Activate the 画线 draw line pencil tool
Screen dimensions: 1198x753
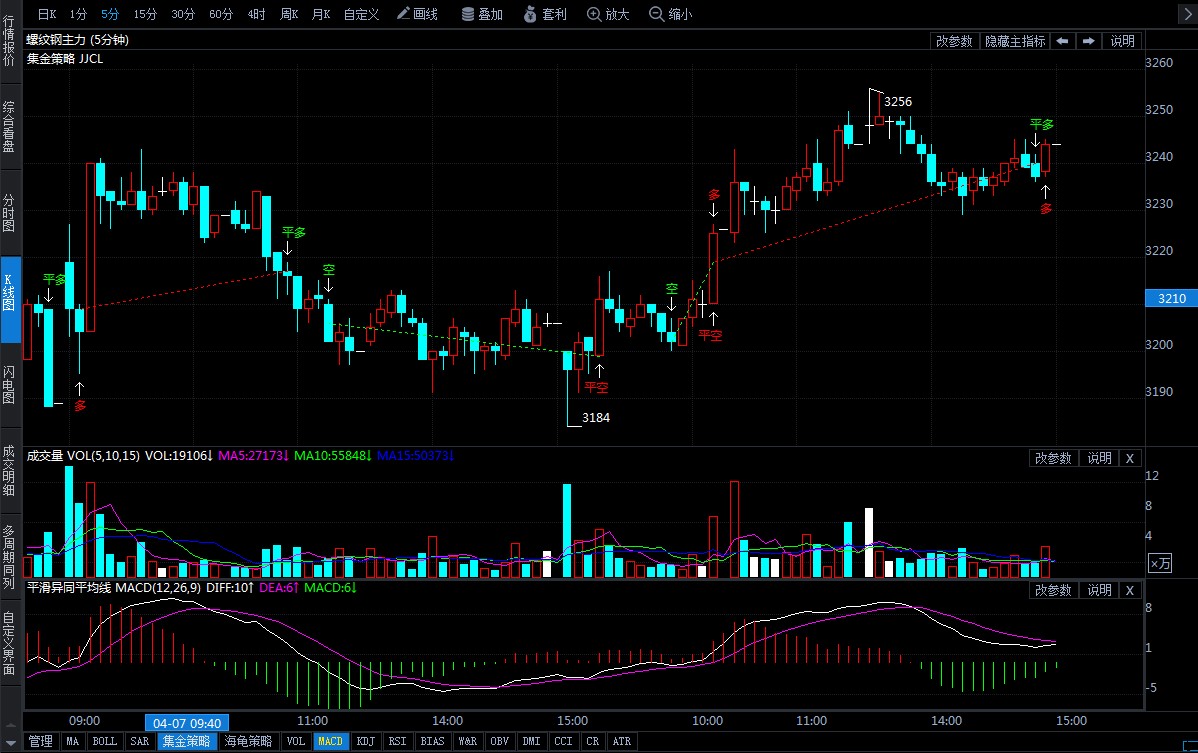point(417,14)
